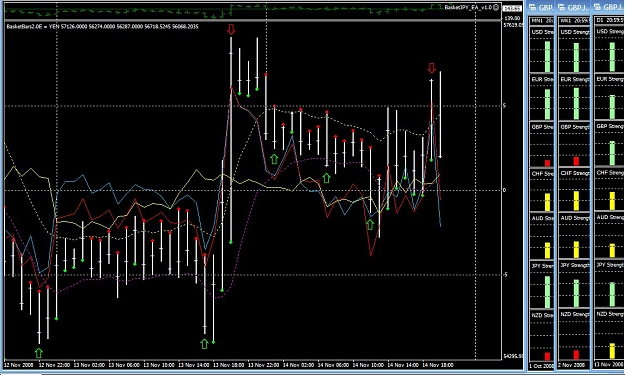Click the level 0 label on the indicator scale

(505, 190)
